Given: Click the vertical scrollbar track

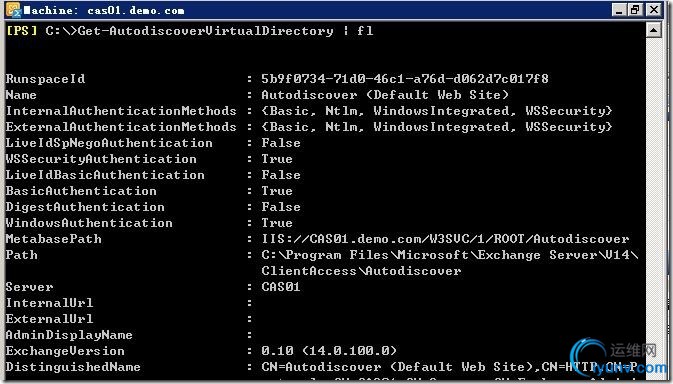Looking at the screenshot, I should point(654,206).
